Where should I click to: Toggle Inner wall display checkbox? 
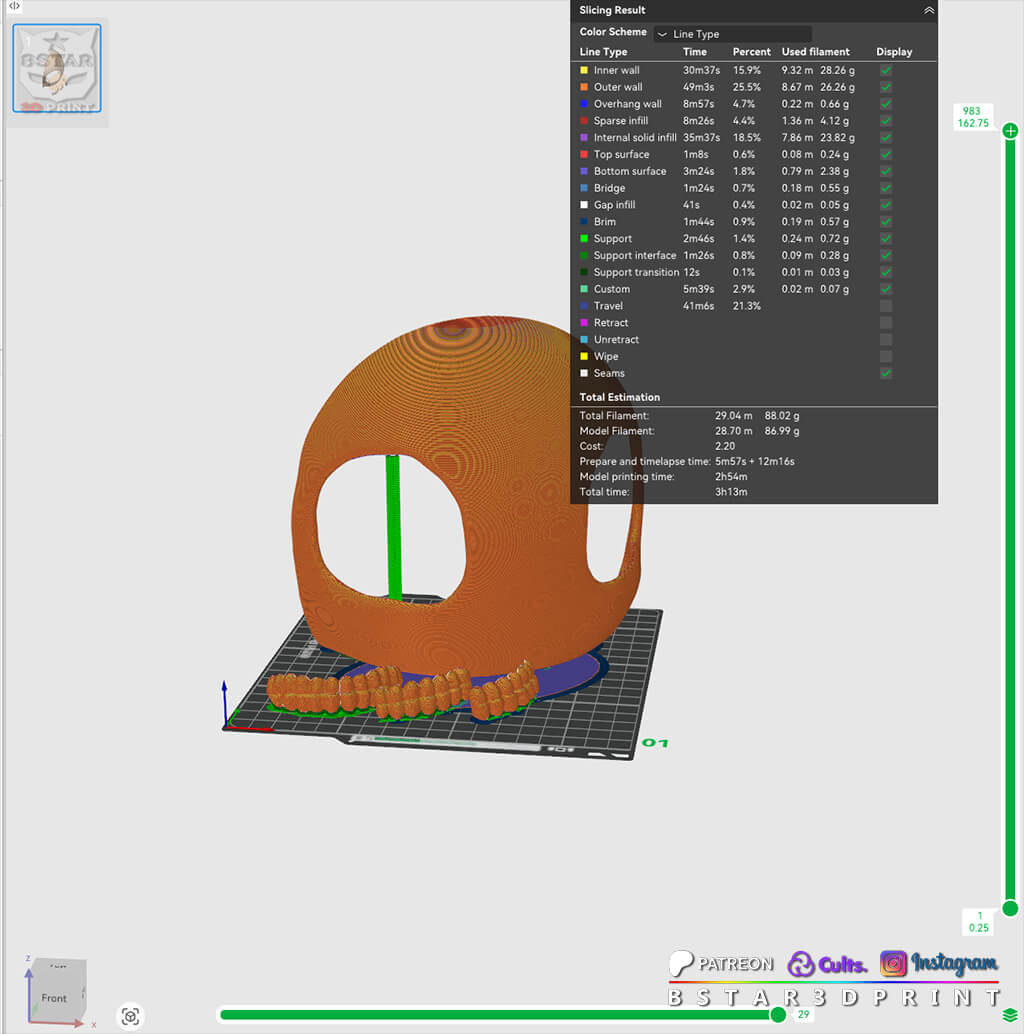click(x=886, y=70)
